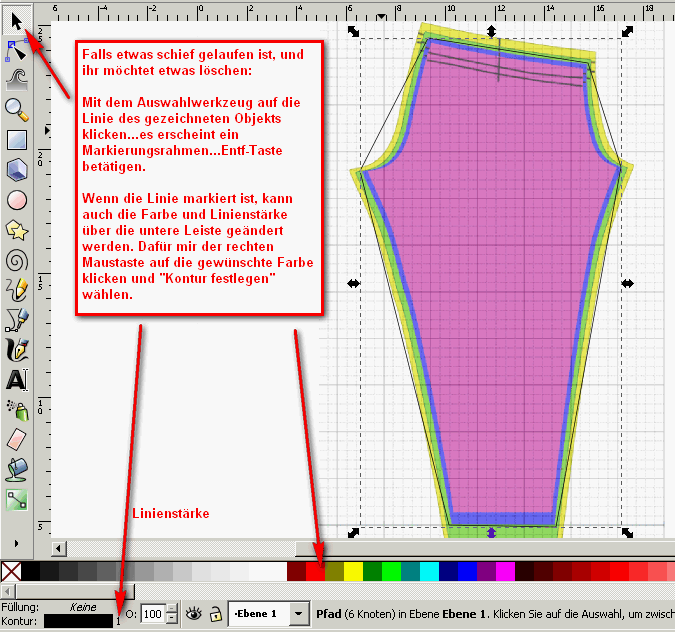Toggle the layer lock icon
The height and width of the screenshot is (632, 675).
215,613
